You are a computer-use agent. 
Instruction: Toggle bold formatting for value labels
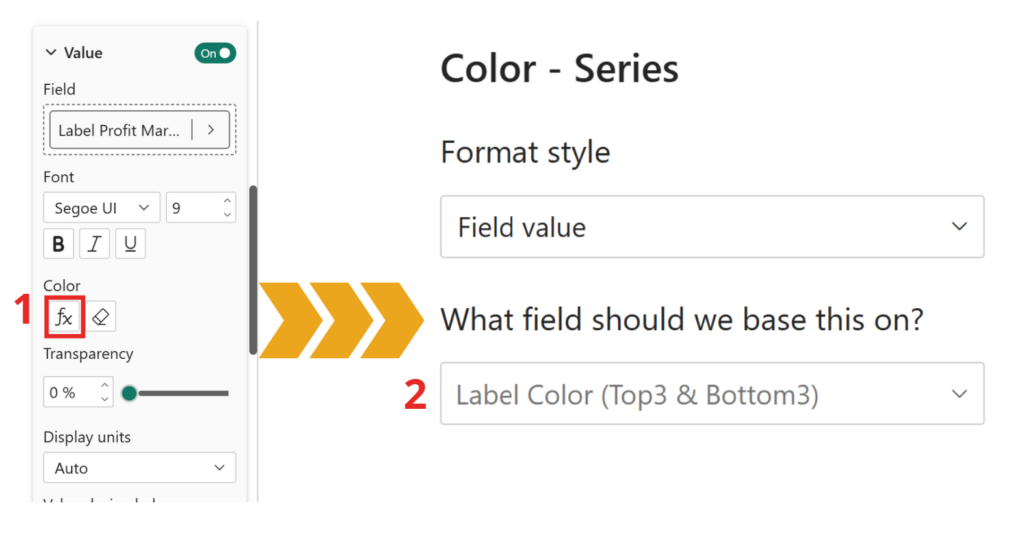[58, 244]
